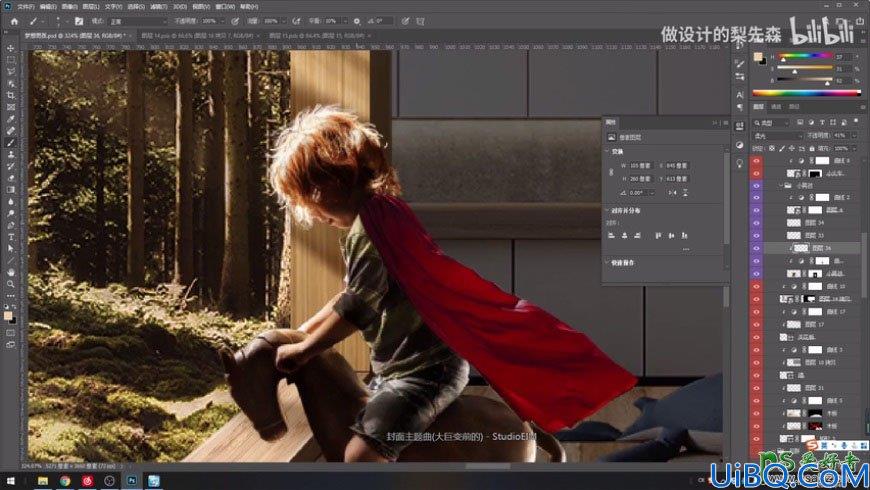
Task: Click the foreground color swatch in Color panel
Action: (x=757, y=57)
